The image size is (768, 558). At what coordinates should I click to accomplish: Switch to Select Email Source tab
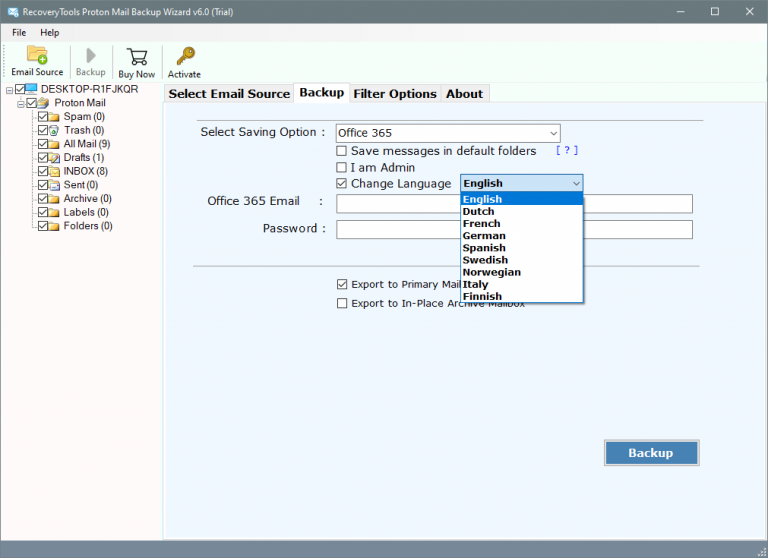229,94
